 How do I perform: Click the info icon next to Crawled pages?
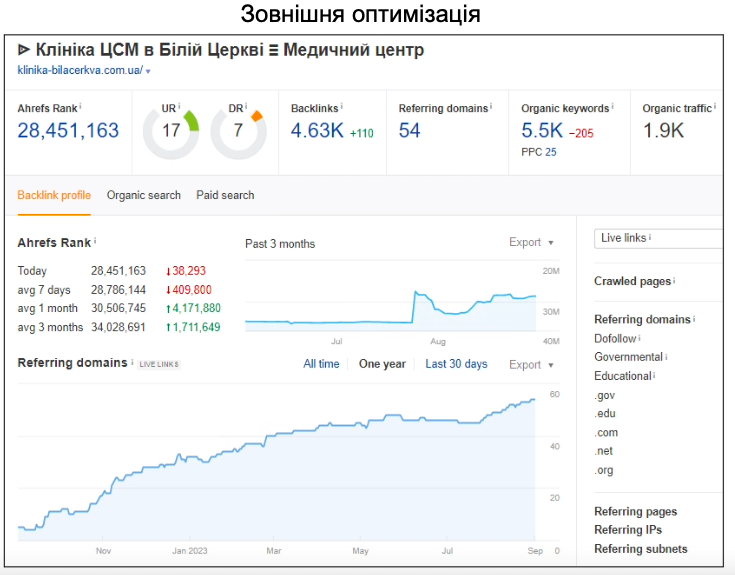(674, 280)
